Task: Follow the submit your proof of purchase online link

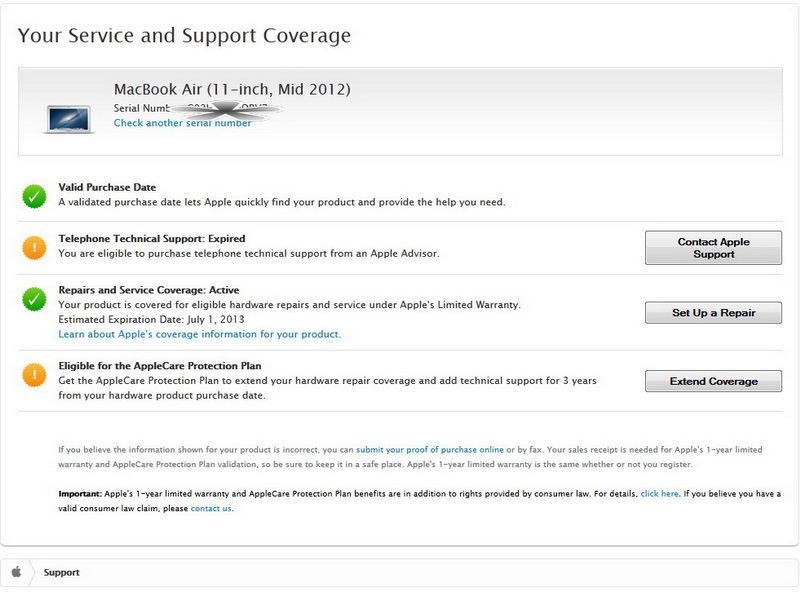Action: click(x=430, y=450)
